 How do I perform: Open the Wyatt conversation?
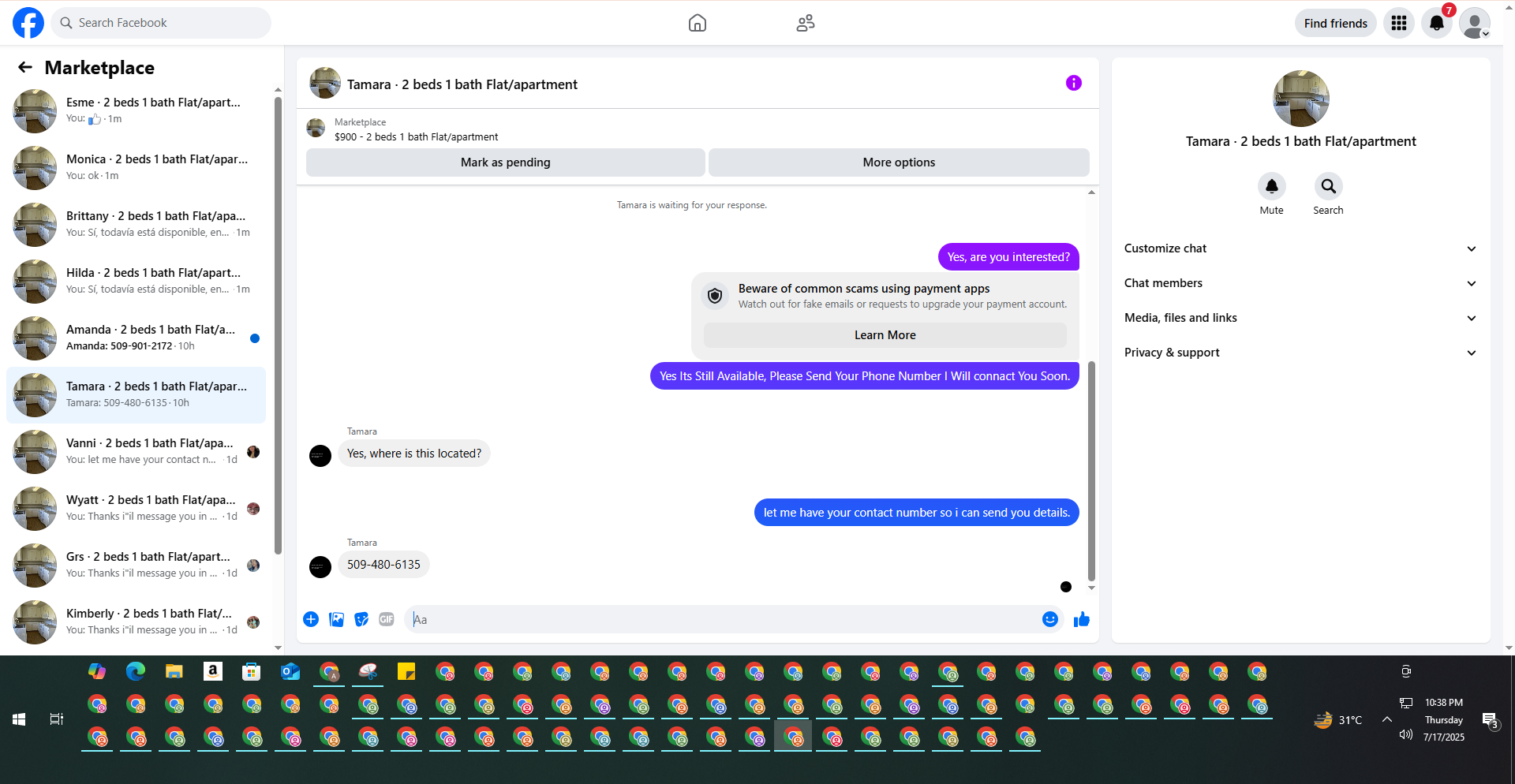click(137, 509)
